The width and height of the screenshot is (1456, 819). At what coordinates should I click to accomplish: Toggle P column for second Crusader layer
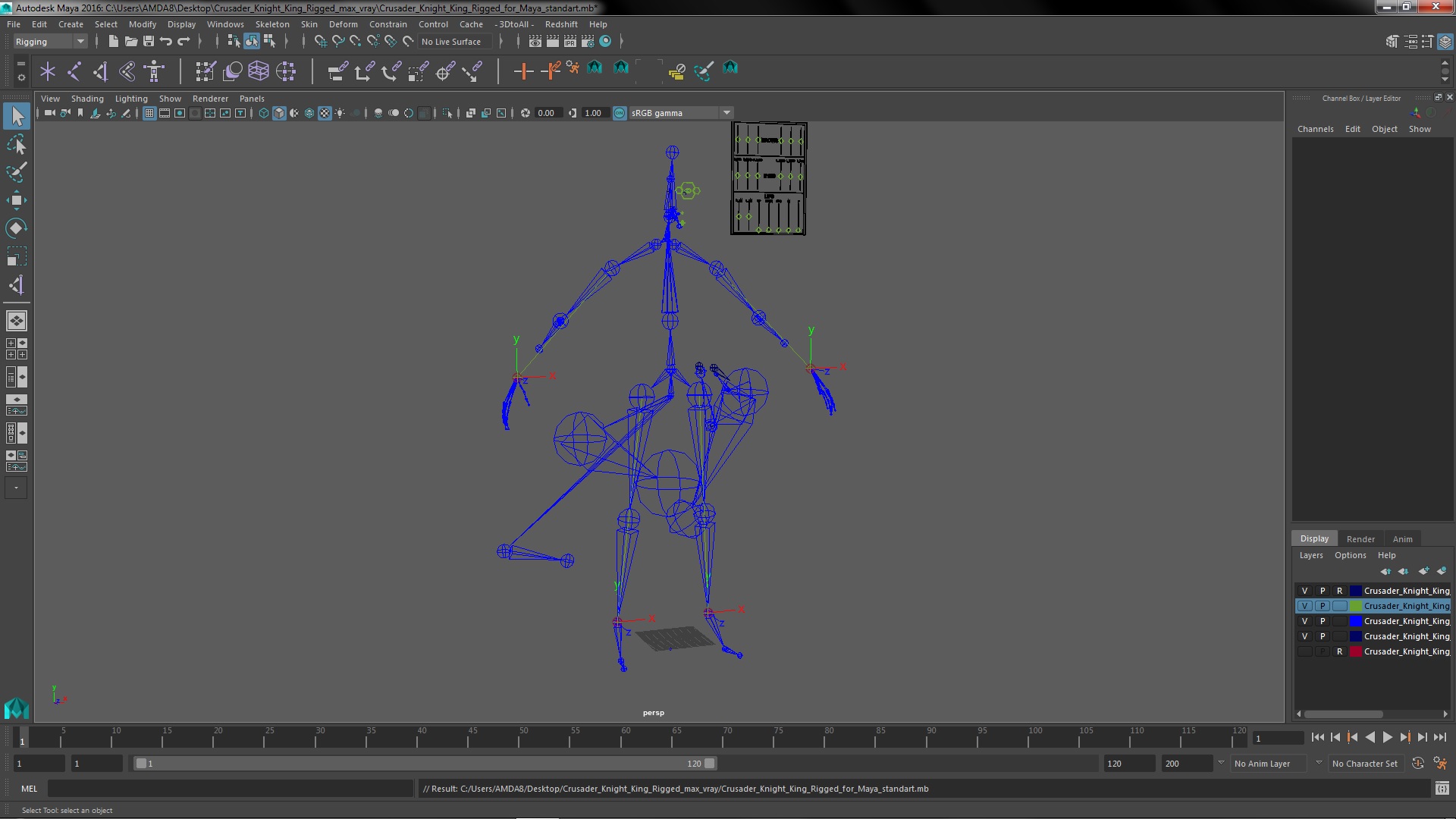(1322, 605)
